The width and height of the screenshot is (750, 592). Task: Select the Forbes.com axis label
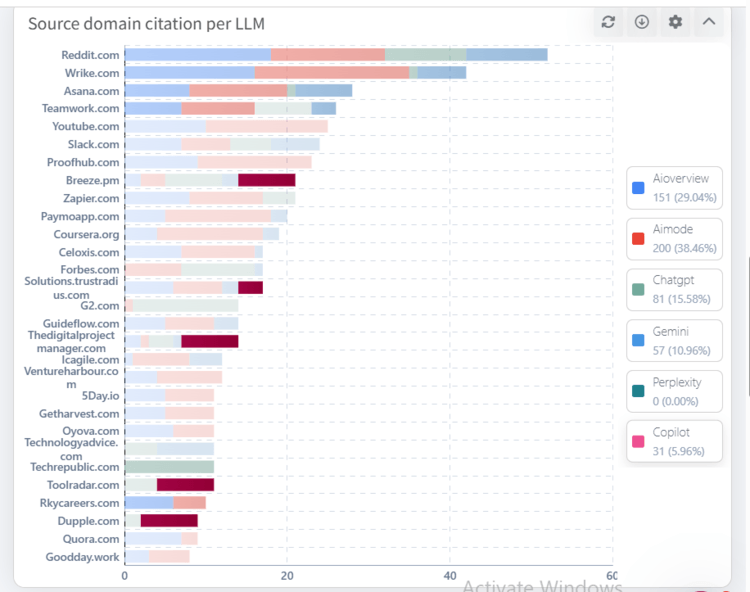tap(89, 270)
